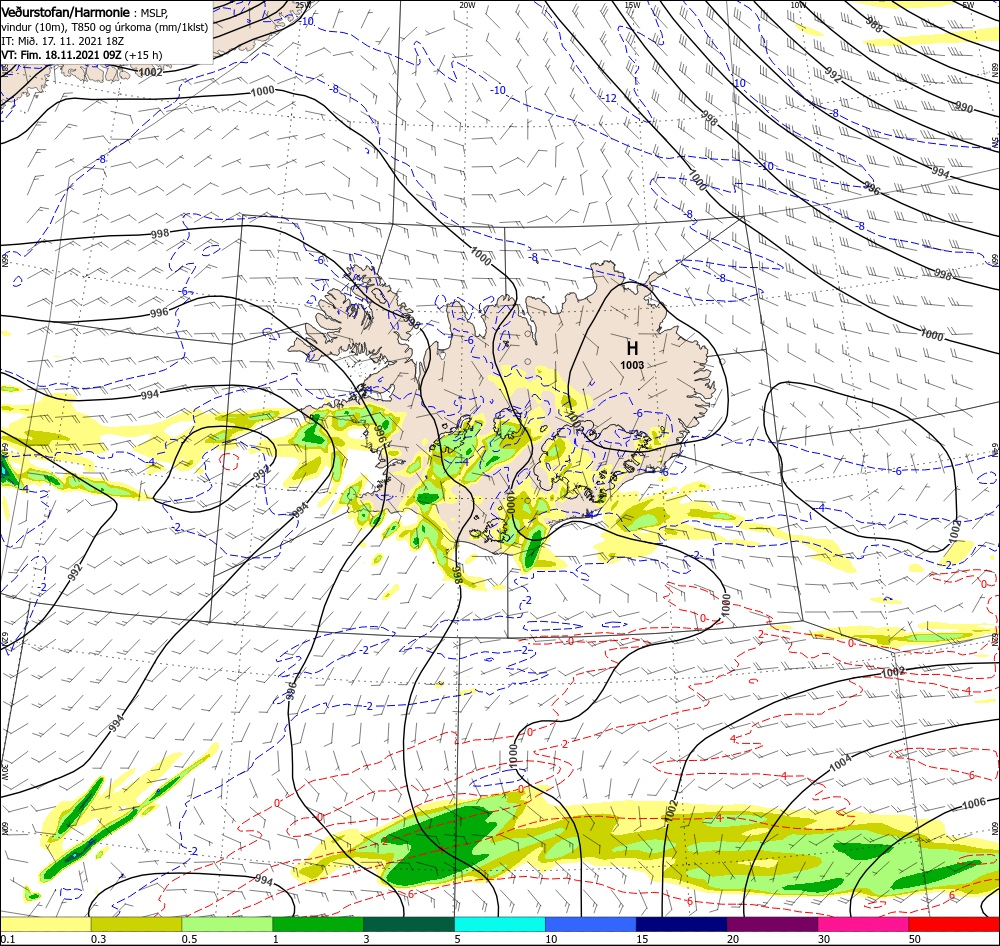Click the 'IT: Mið. 17. 11. 2021 18Z' line

(x=62, y=41)
